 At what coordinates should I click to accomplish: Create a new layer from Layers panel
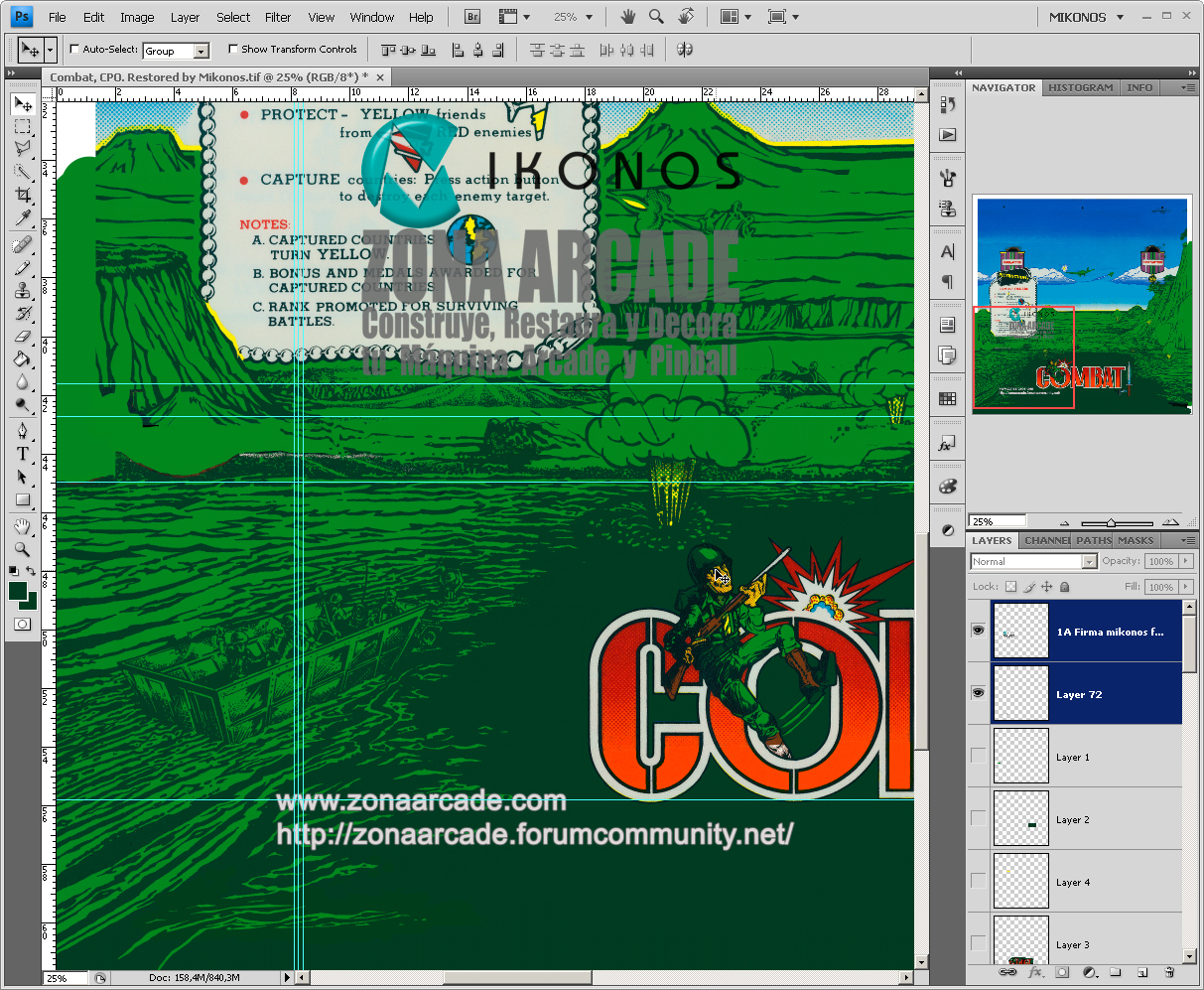pos(1142,972)
